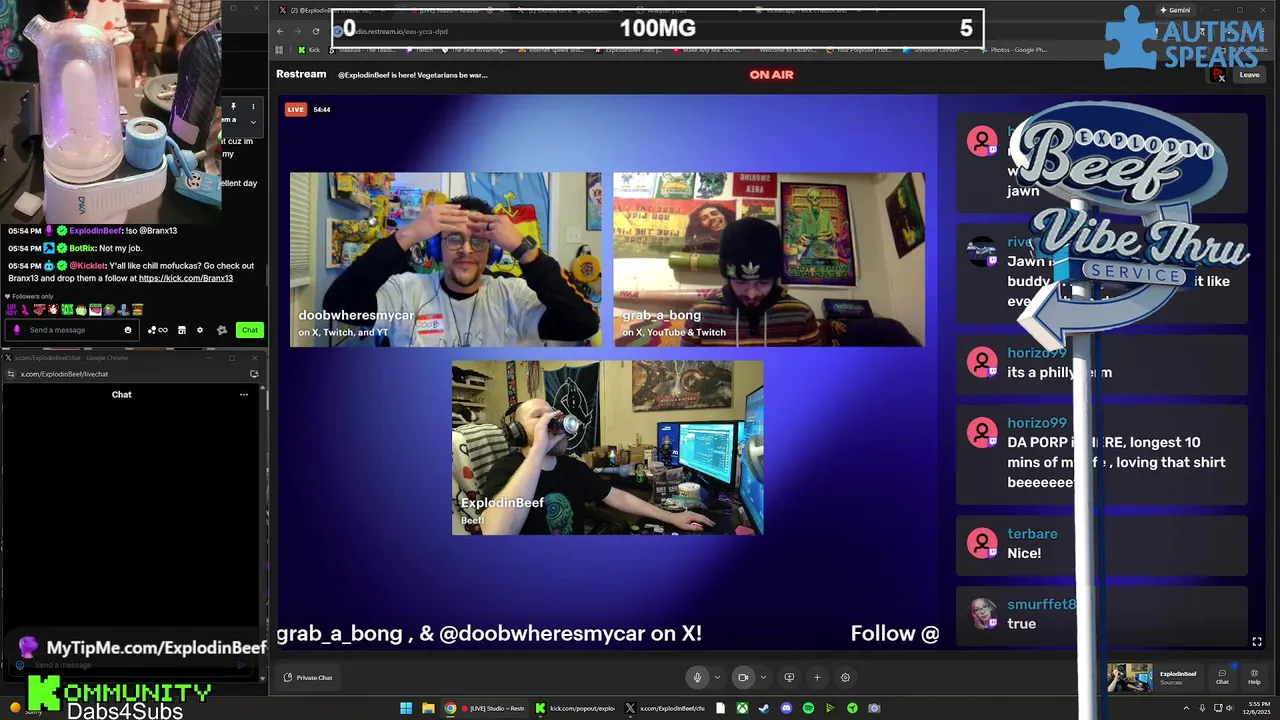Open Spotify from taskbar
The width and height of the screenshot is (1280, 720).
coord(808,708)
